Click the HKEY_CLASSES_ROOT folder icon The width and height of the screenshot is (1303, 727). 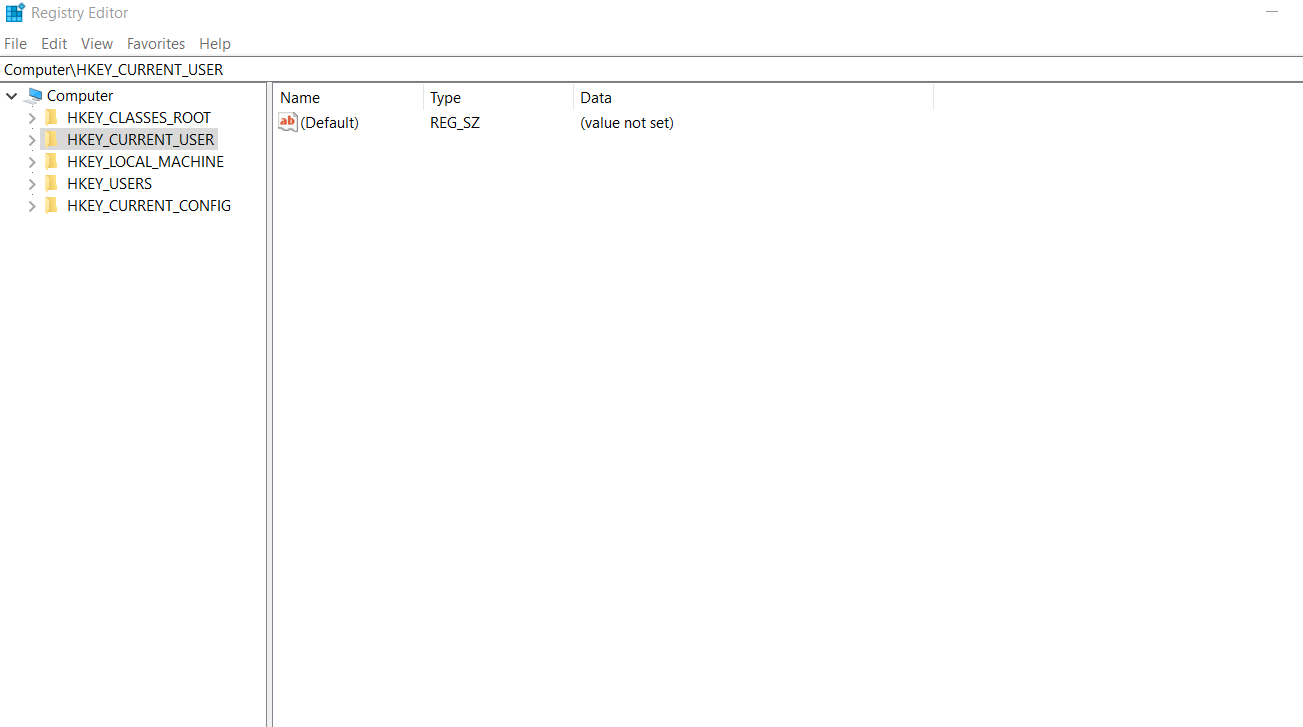pyautogui.click(x=52, y=118)
